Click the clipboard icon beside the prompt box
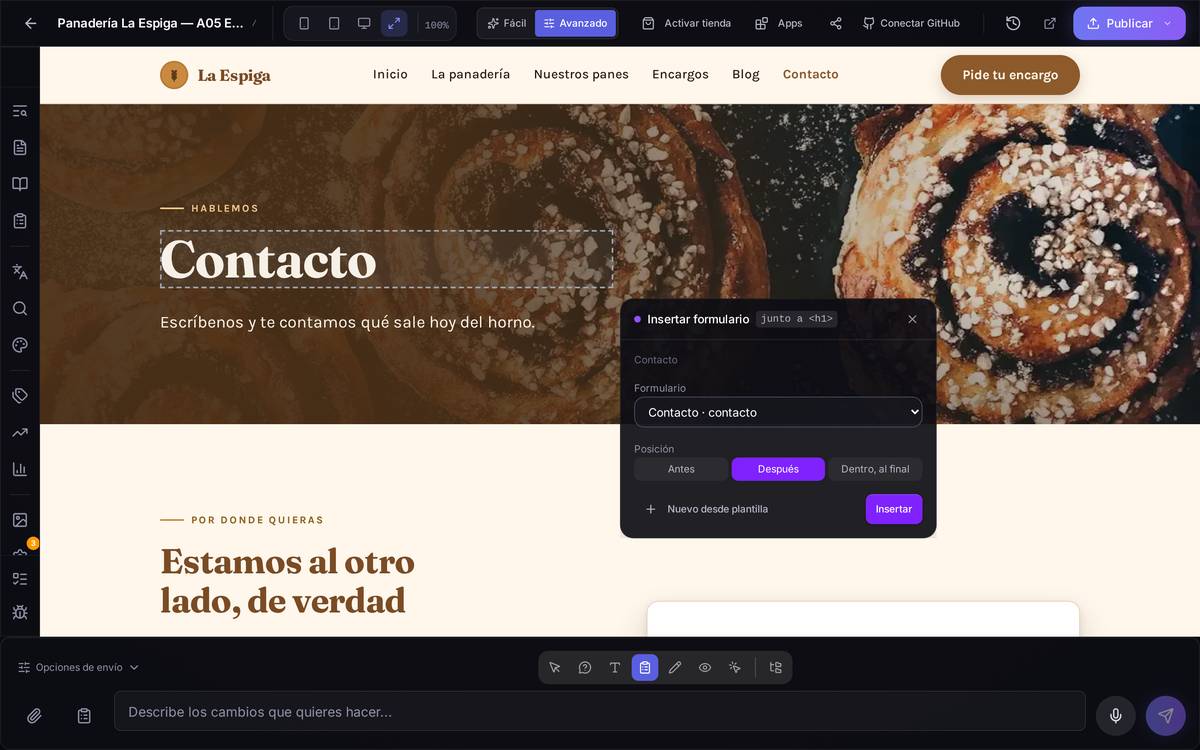The image size is (1200, 750). 84,716
